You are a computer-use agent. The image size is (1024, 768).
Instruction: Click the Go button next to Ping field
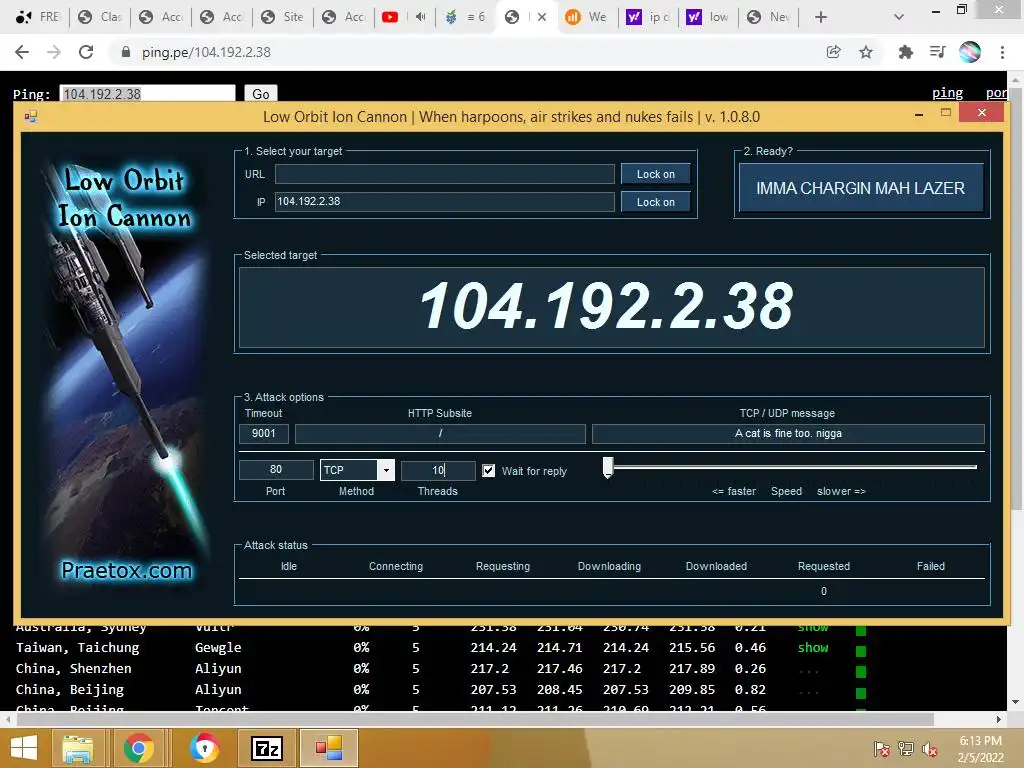(x=261, y=94)
